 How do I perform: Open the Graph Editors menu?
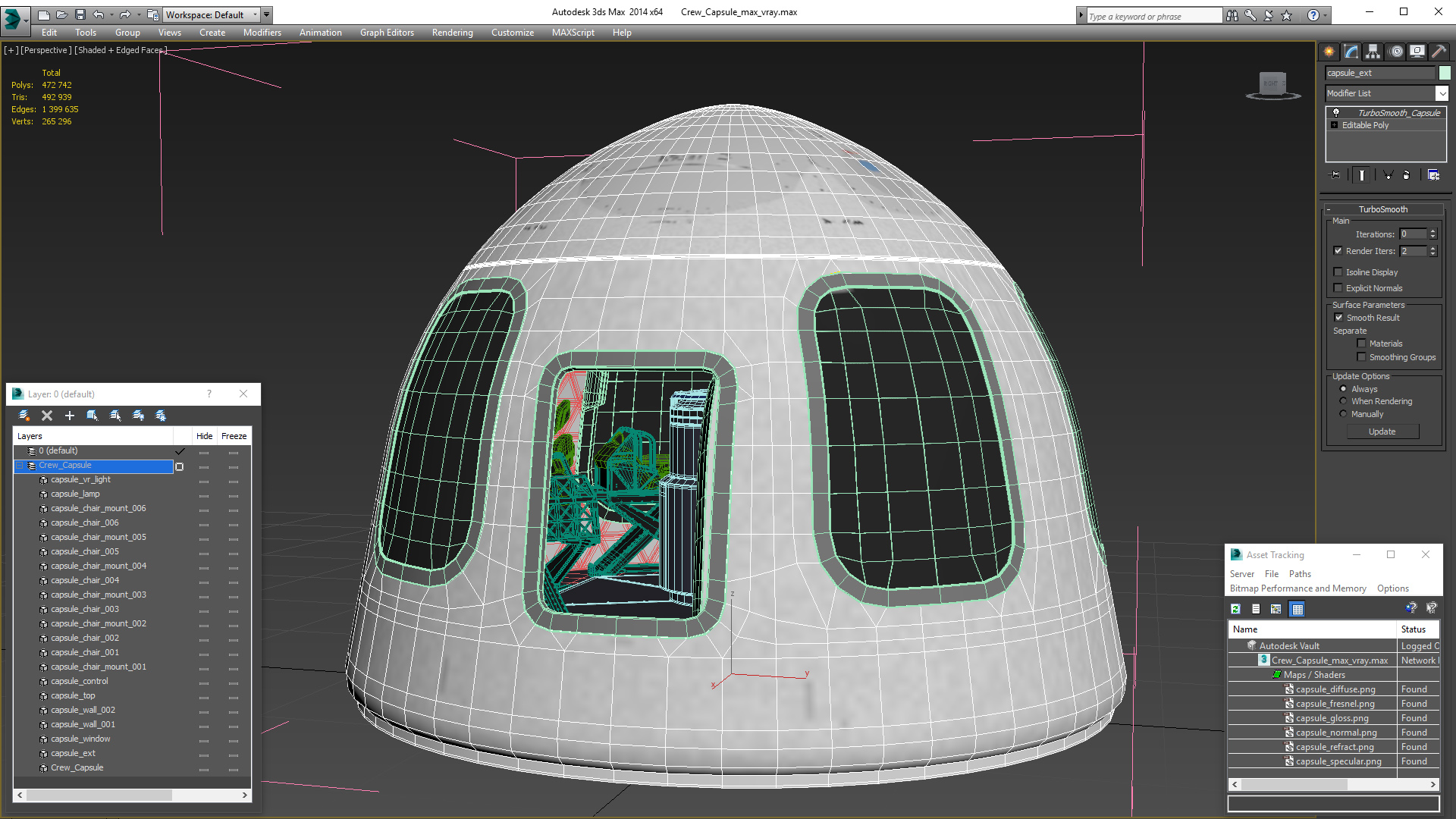pos(387,33)
